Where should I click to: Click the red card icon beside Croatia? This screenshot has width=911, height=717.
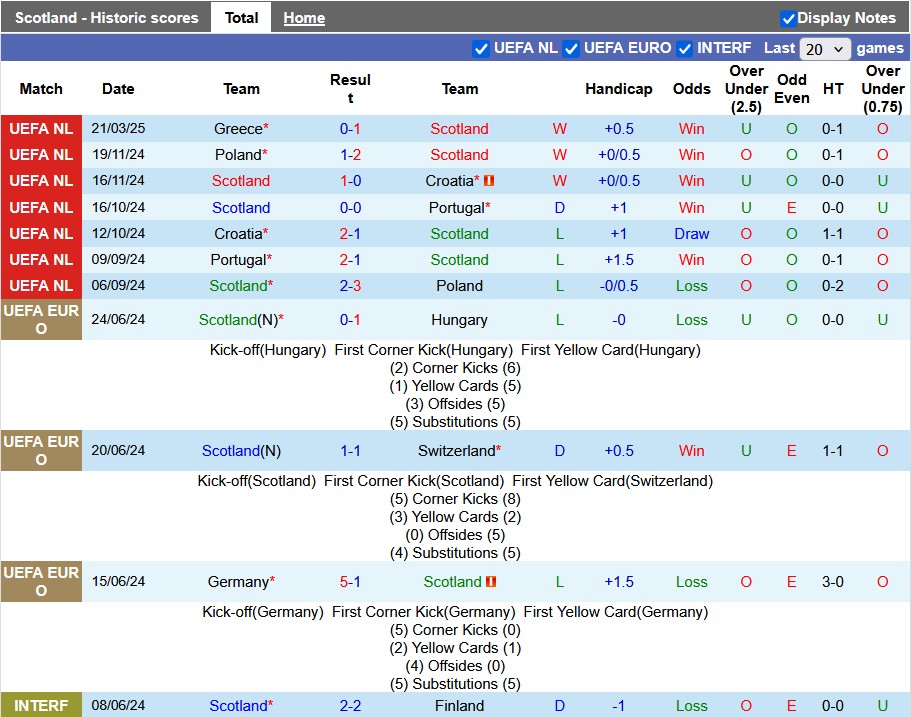490,181
